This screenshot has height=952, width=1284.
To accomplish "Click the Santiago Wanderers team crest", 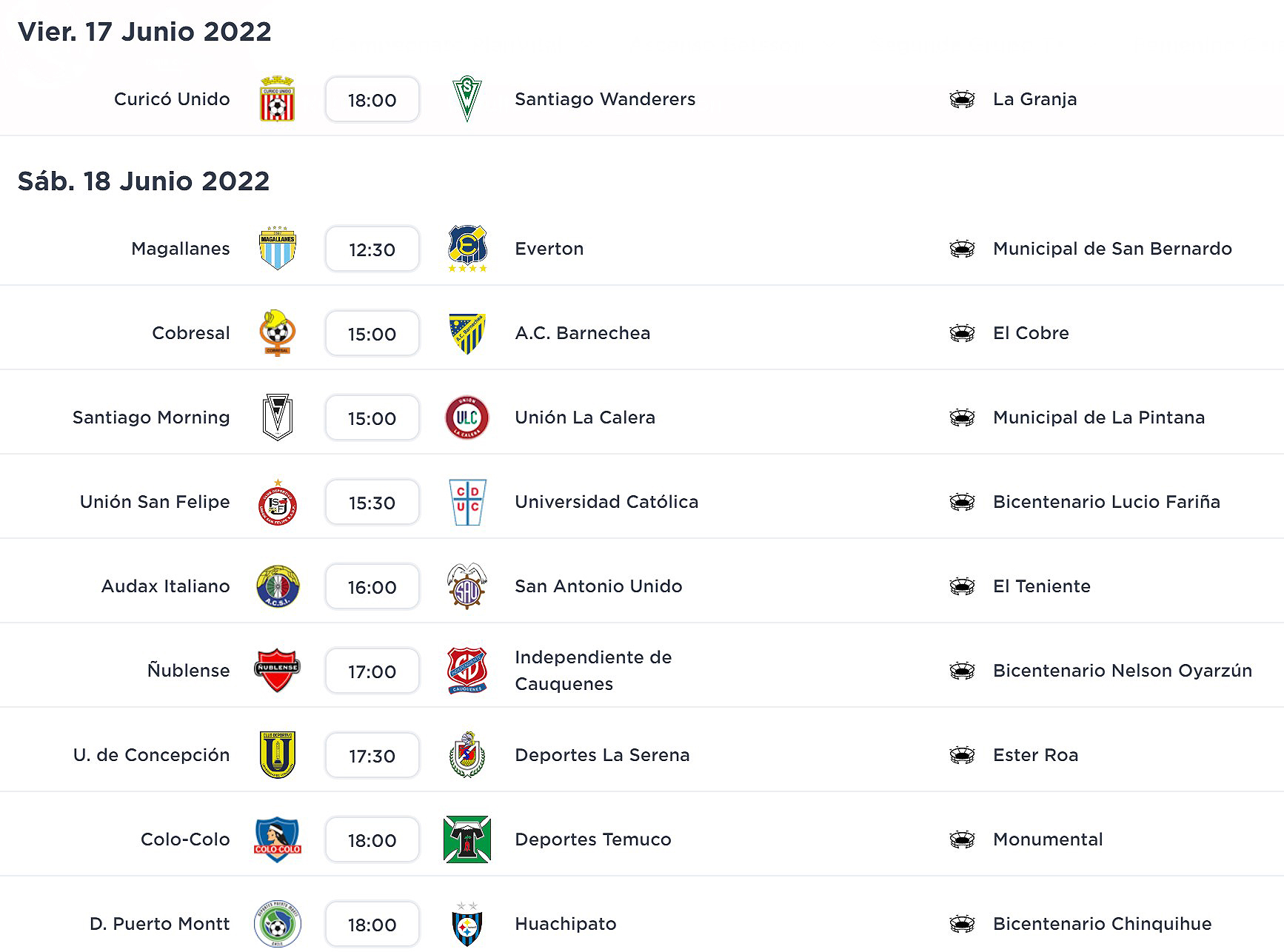I will (467, 99).
